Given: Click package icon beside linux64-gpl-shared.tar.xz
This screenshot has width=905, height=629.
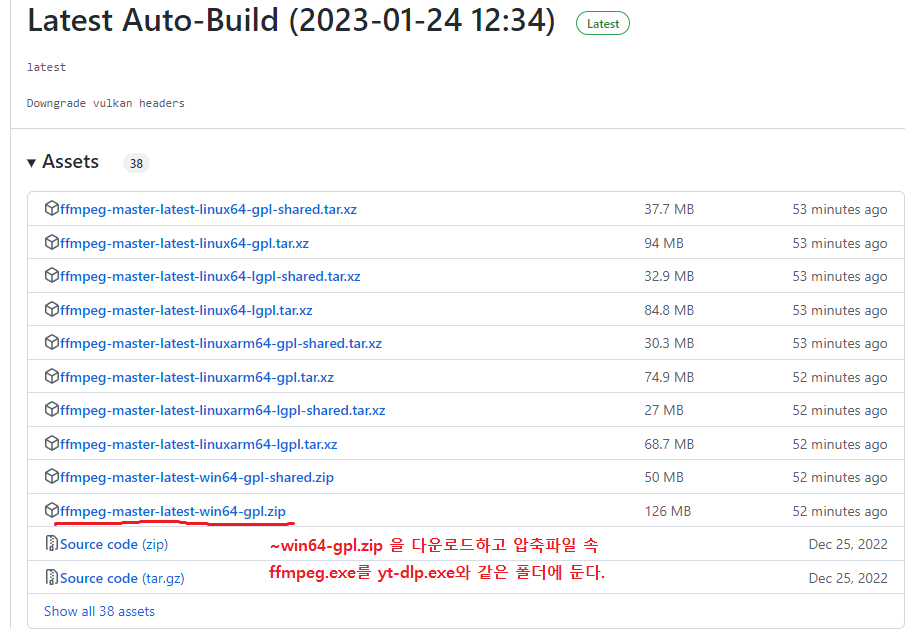Looking at the screenshot, I should click(52, 208).
